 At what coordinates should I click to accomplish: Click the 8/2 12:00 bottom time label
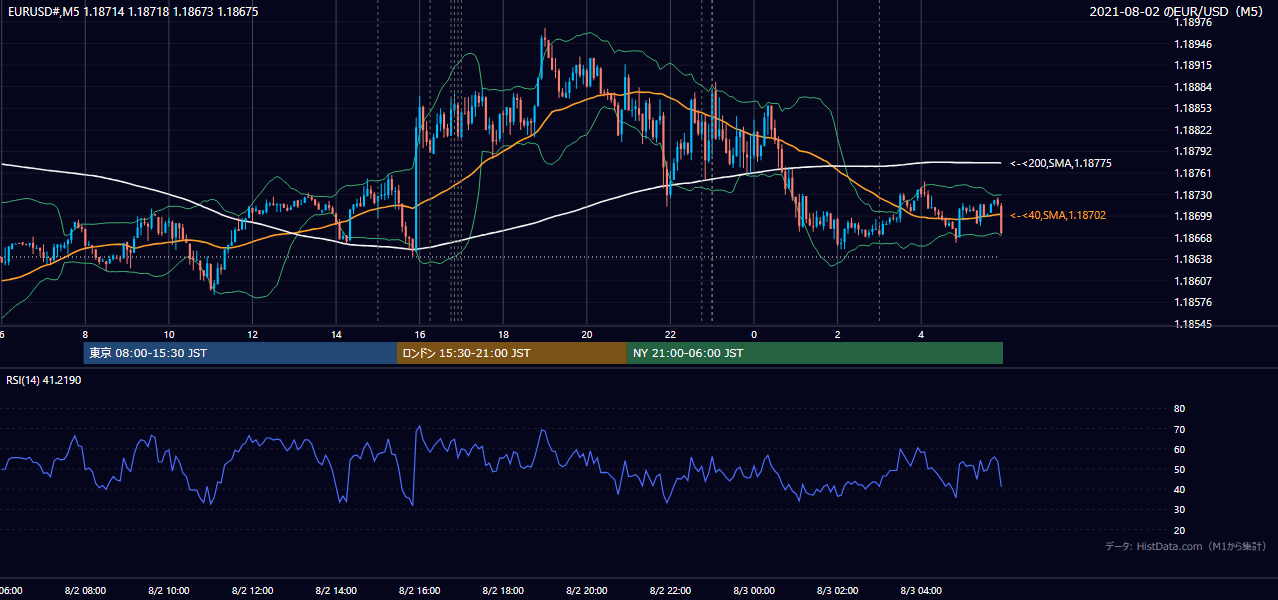[252, 590]
